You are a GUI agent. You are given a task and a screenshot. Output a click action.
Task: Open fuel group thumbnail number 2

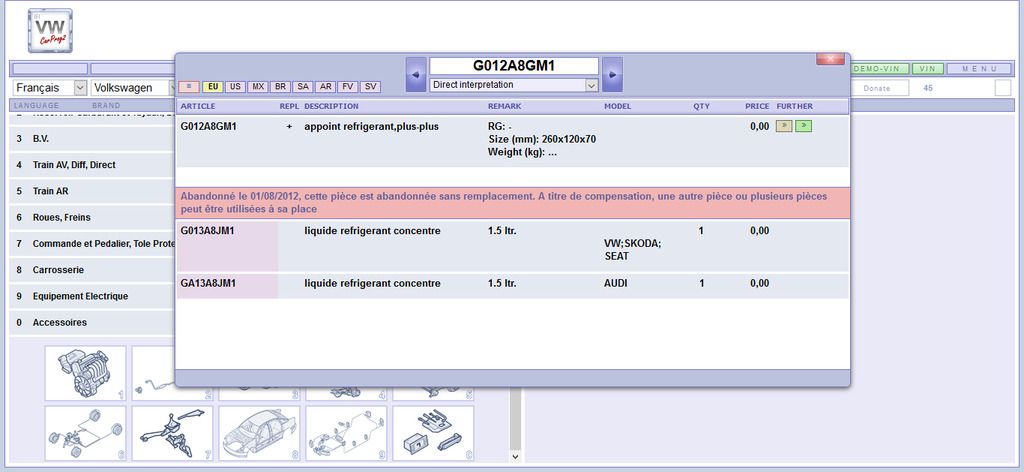point(153,373)
